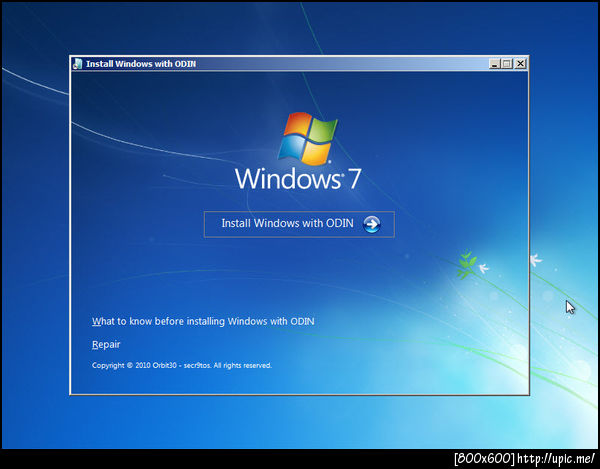Open the Repair link
Image resolution: width=600 pixels, height=469 pixels.
[106, 345]
